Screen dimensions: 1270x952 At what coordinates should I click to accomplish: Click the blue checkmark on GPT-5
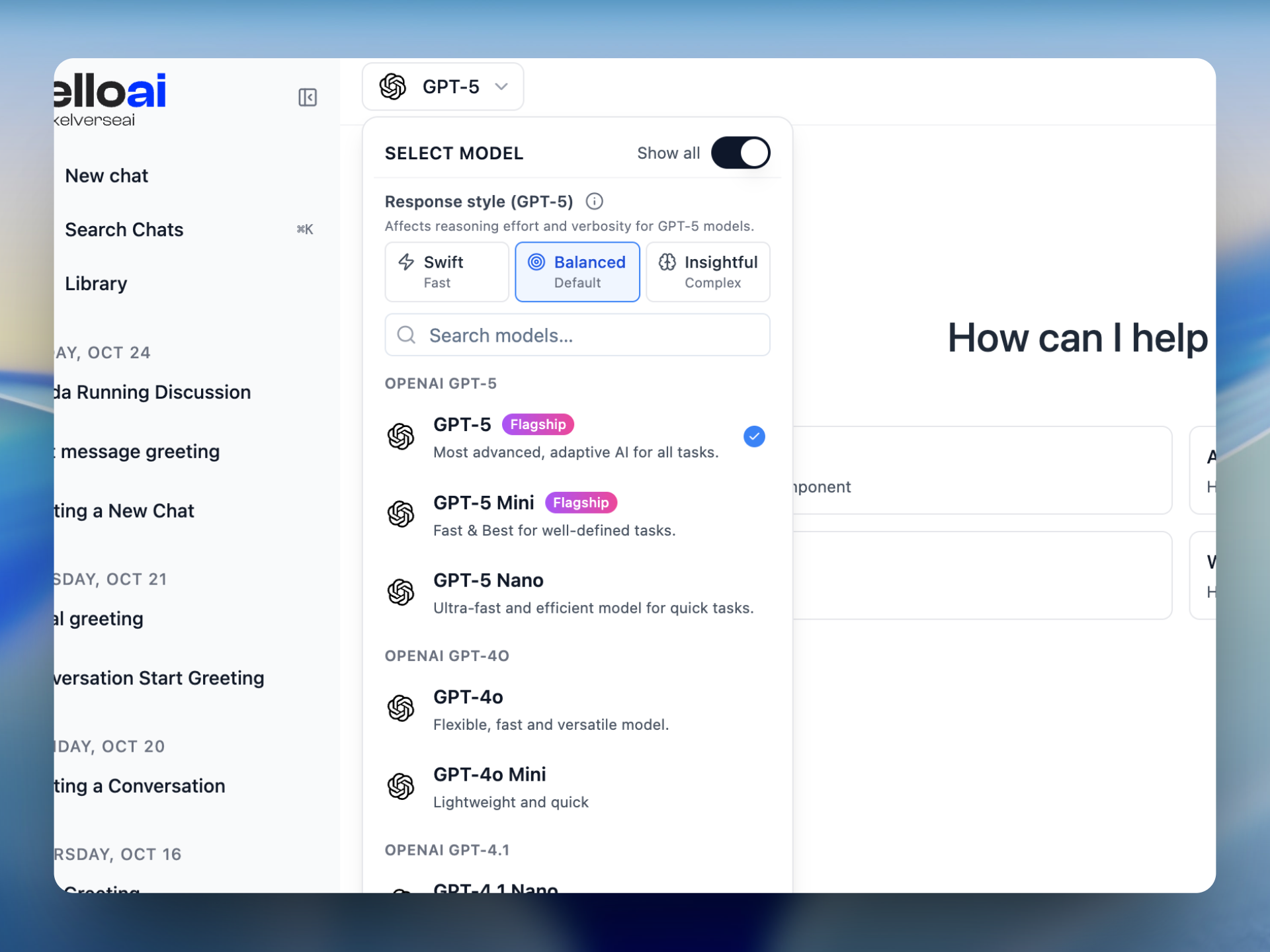pyautogui.click(x=754, y=436)
